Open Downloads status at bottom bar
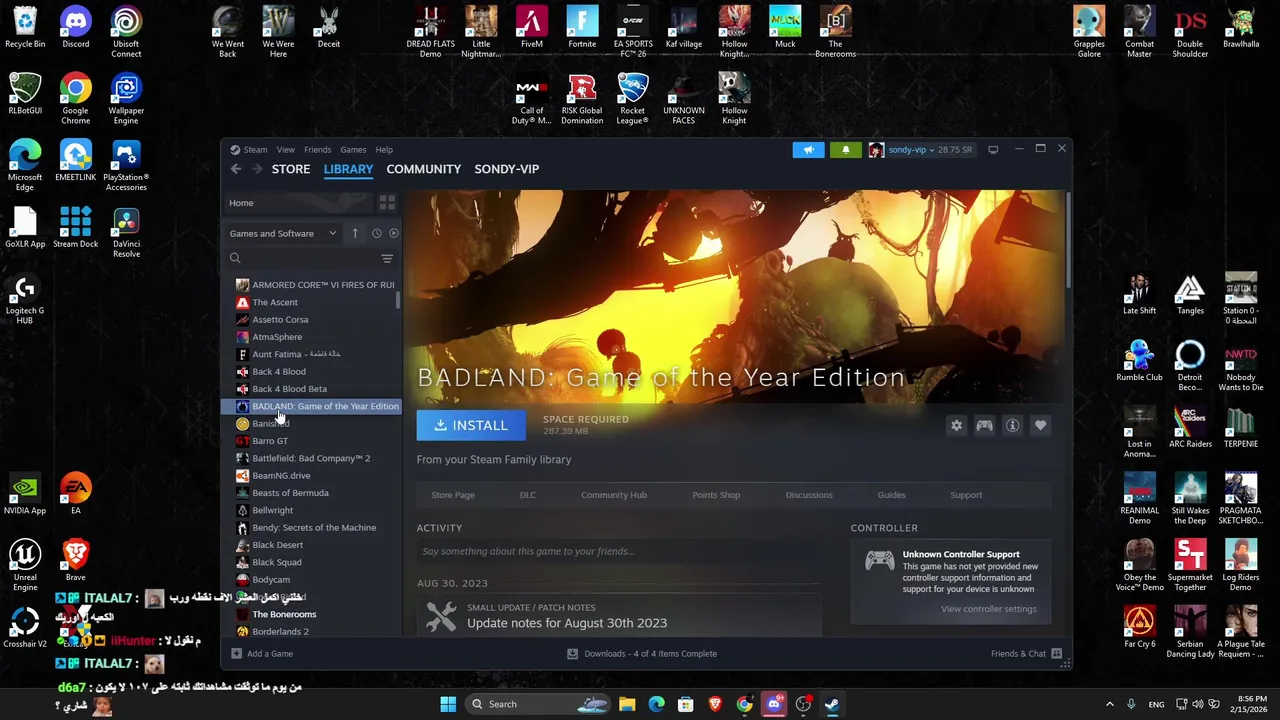This screenshot has width=1280, height=720. tap(642, 654)
